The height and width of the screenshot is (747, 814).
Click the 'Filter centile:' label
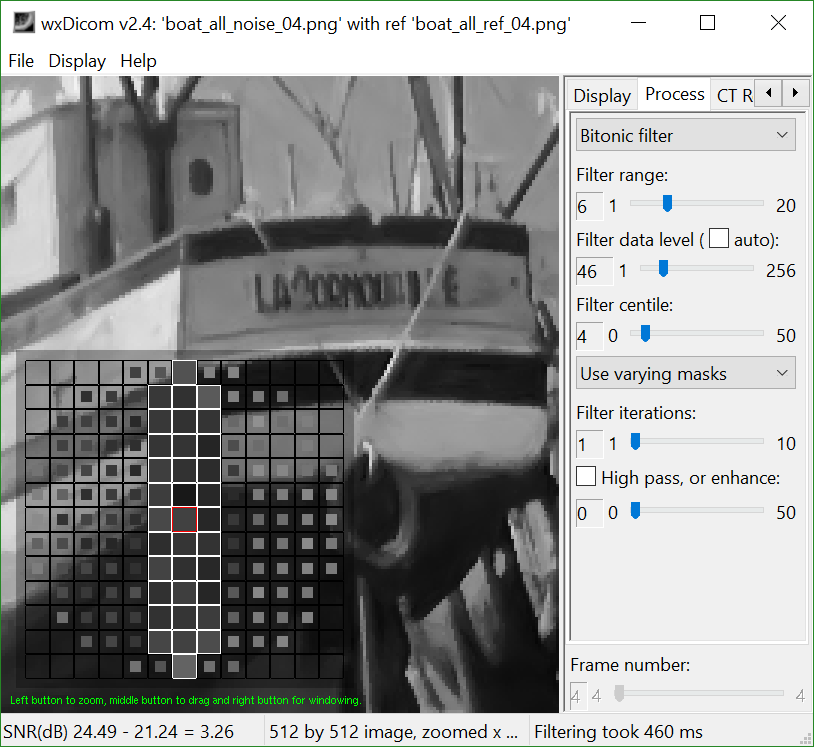[625, 305]
